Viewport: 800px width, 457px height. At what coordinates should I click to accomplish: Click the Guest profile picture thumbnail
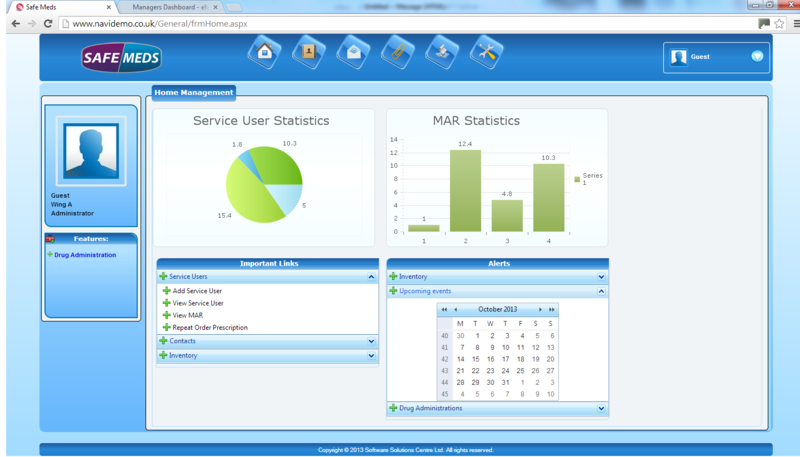[x=91, y=151]
